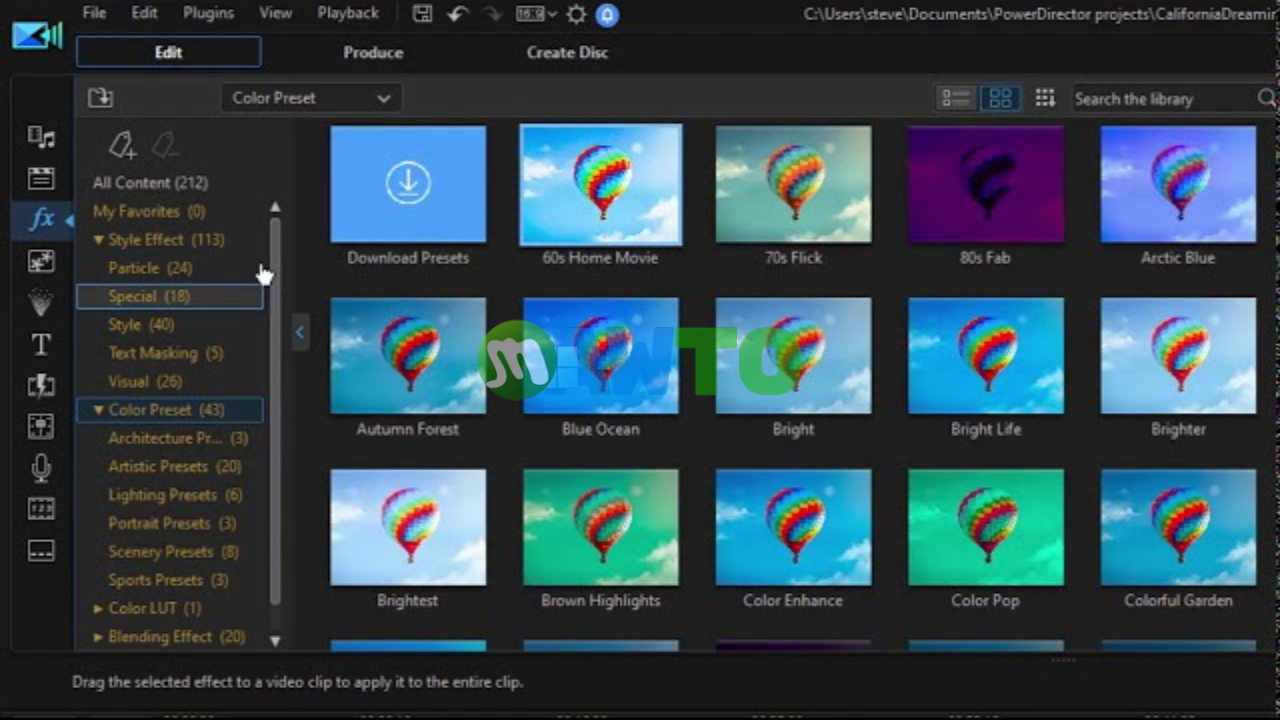The image size is (1280, 720).
Task: Switch to the Produce tab
Action: tap(373, 52)
